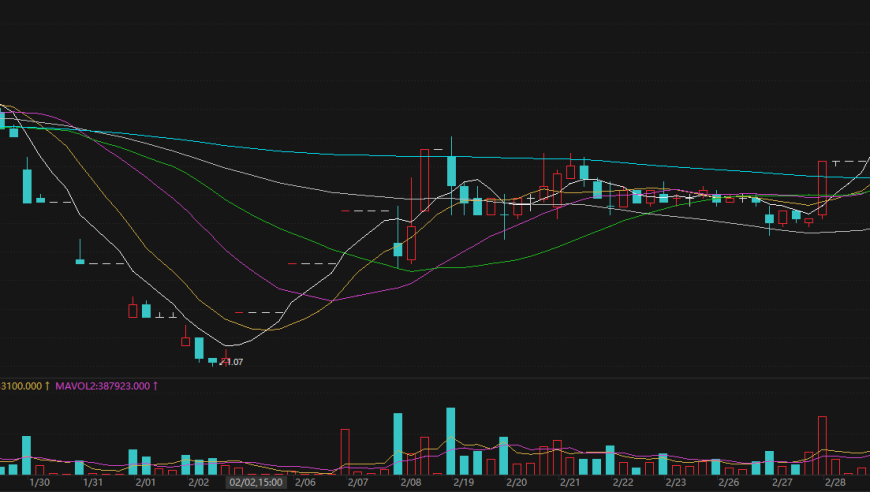Pick the 2/08 date on the axis
Viewport: 870px width, 492px height.
tap(411, 482)
